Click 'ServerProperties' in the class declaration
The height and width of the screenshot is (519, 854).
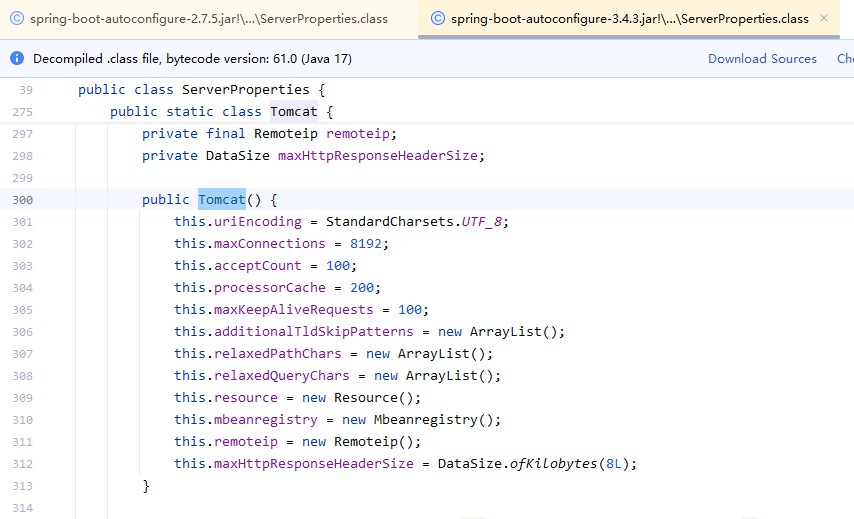pos(246,90)
